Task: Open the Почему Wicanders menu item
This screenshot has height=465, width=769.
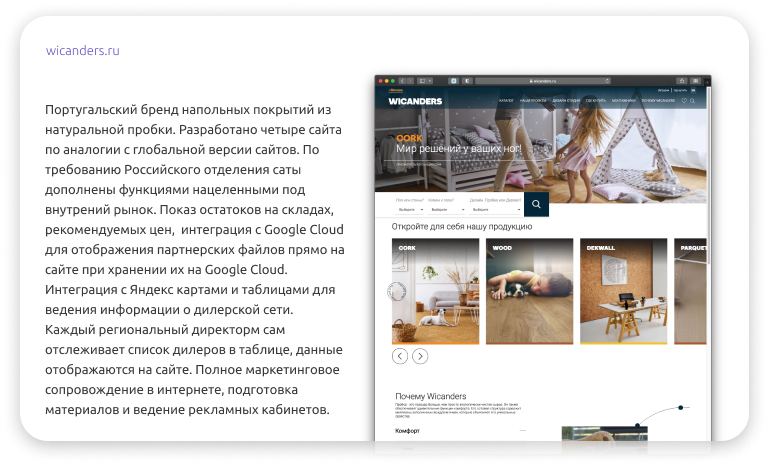Action: coord(658,101)
